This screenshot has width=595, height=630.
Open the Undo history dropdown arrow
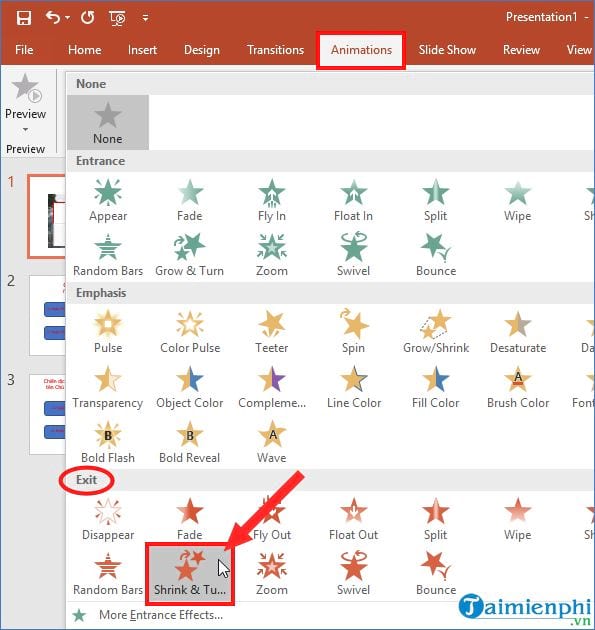pyautogui.click(x=67, y=18)
